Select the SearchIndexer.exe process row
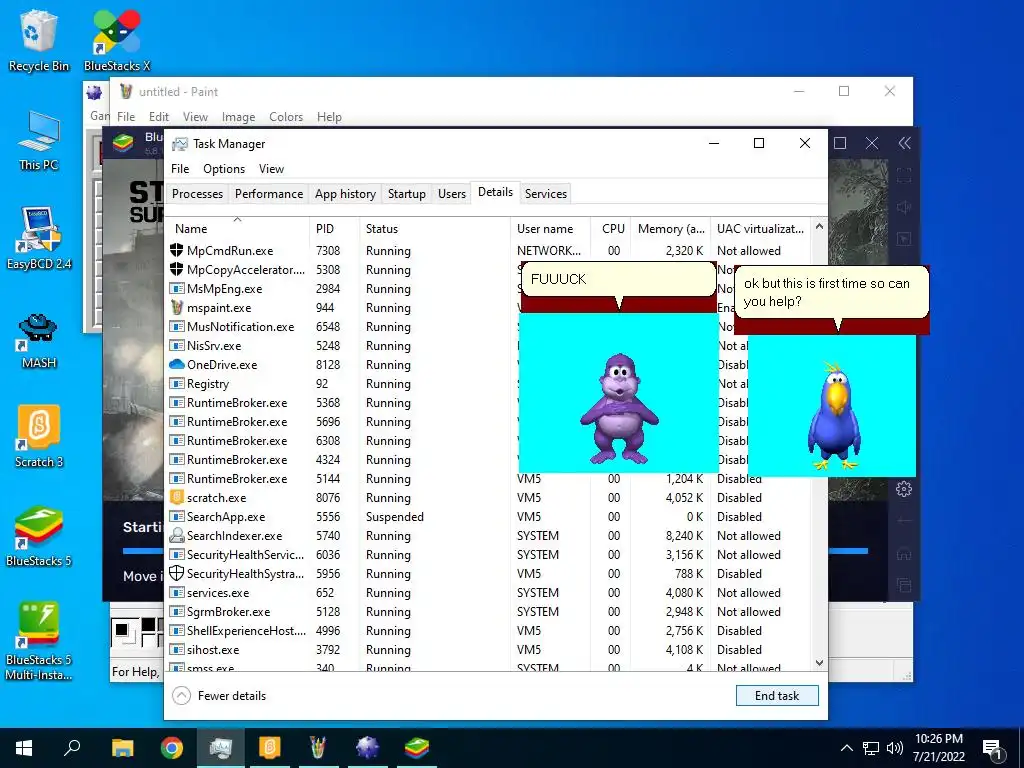The image size is (1024, 768). click(x=488, y=536)
